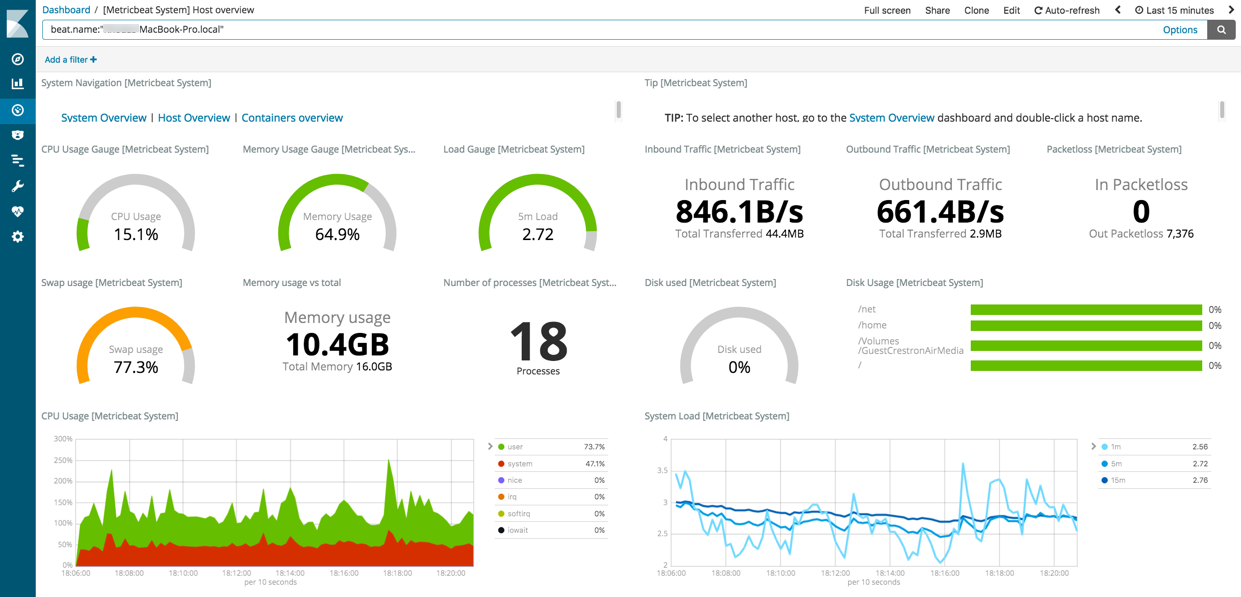Click Share in the top menu
Image resolution: width=1241 pixels, height=597 pixels.
tap(937, 10)
